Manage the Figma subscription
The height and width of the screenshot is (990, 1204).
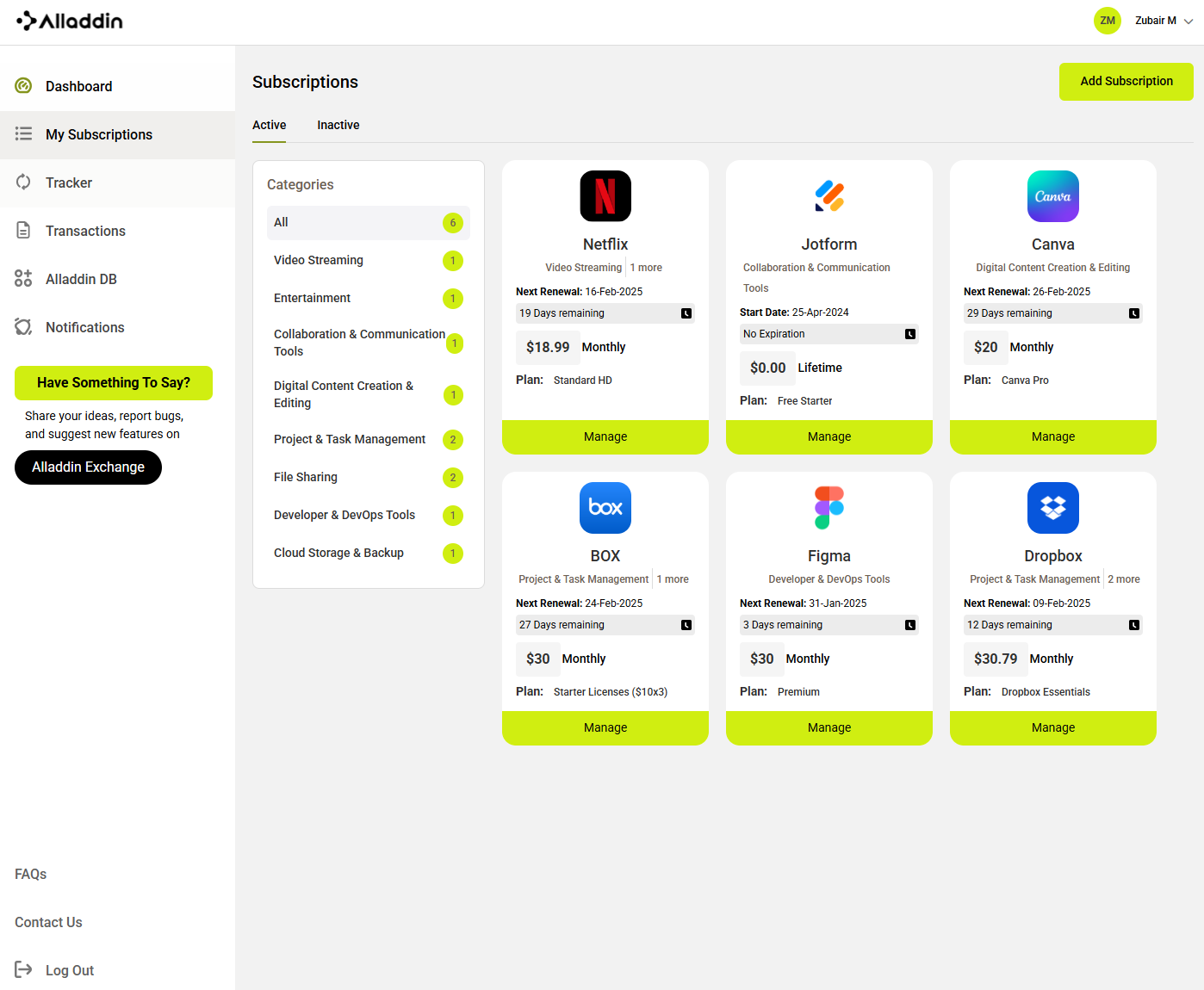coord(829,728)
